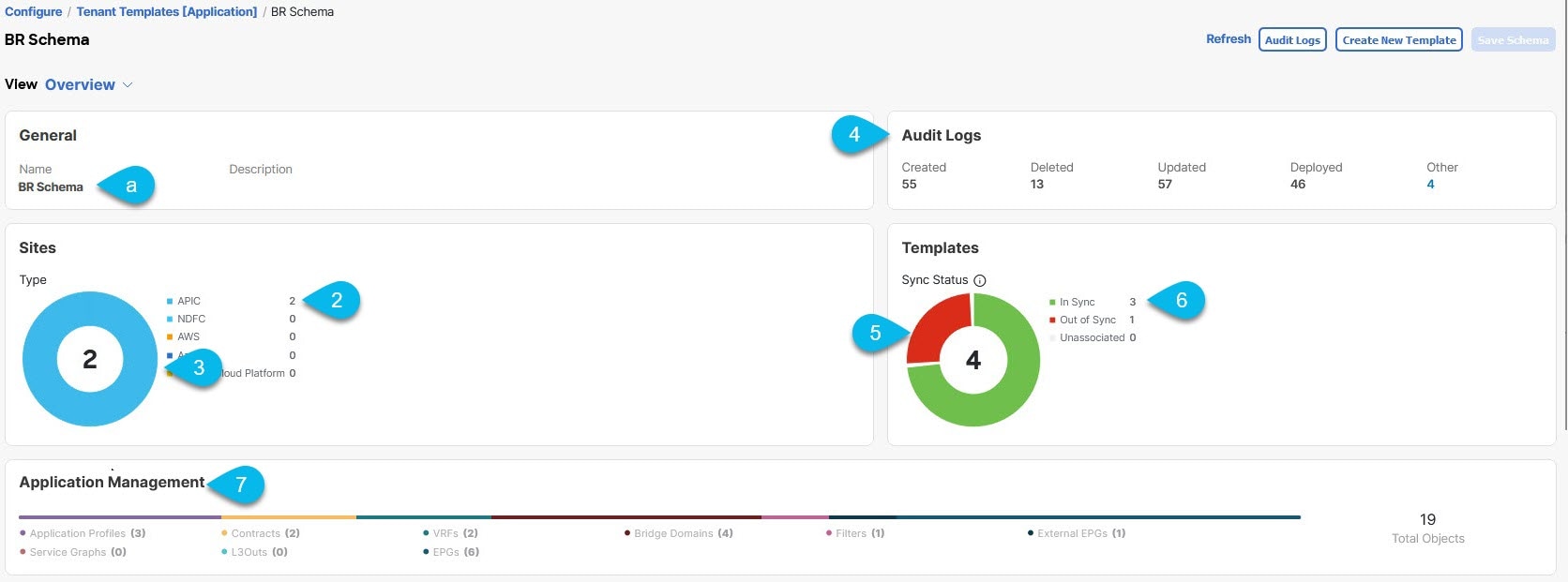Click the Deleted count 13
1568x582 pixels.
click(1037, 185)
